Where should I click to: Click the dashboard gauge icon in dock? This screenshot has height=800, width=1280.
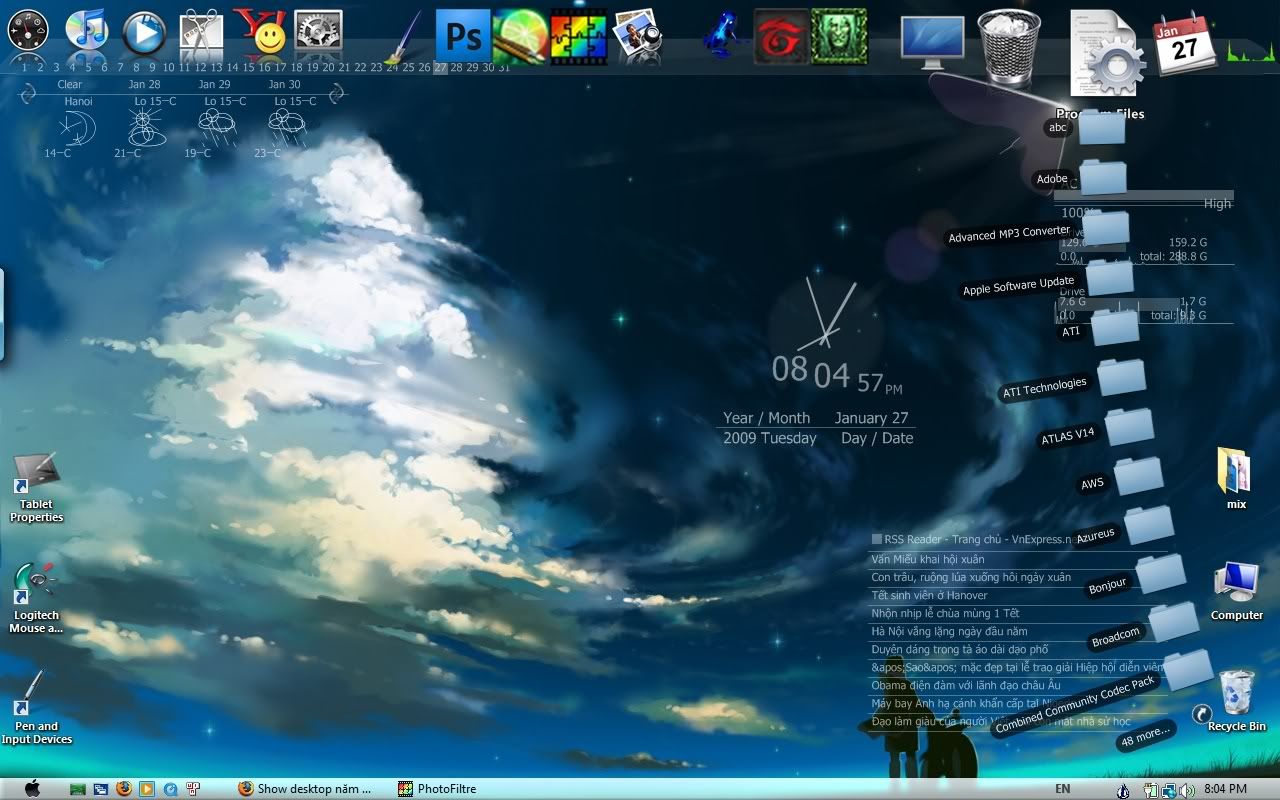point(28,31)
